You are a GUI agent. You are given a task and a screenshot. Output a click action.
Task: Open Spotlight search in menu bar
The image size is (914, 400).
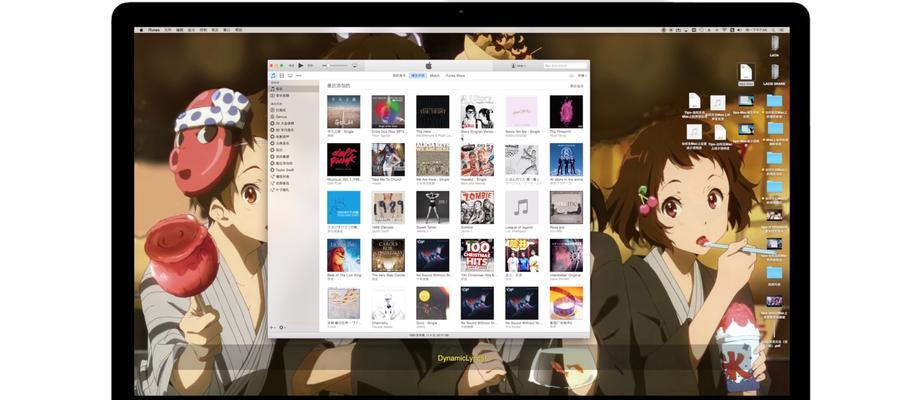pos(775,30)
